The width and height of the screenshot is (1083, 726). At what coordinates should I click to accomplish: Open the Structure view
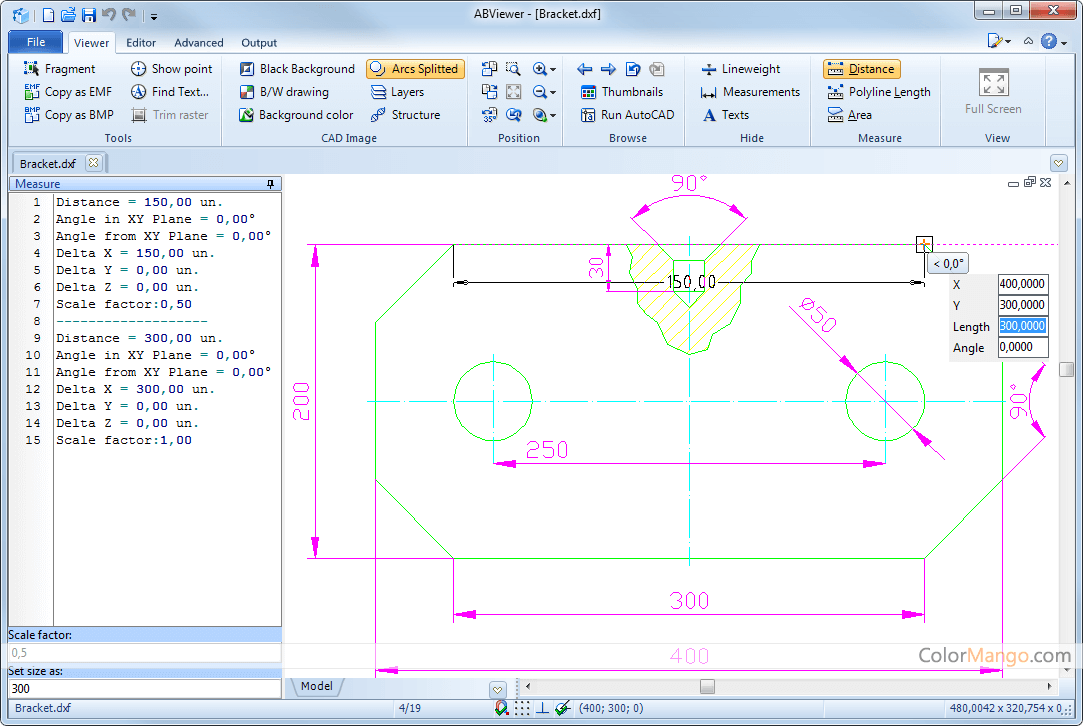[405, 115]
